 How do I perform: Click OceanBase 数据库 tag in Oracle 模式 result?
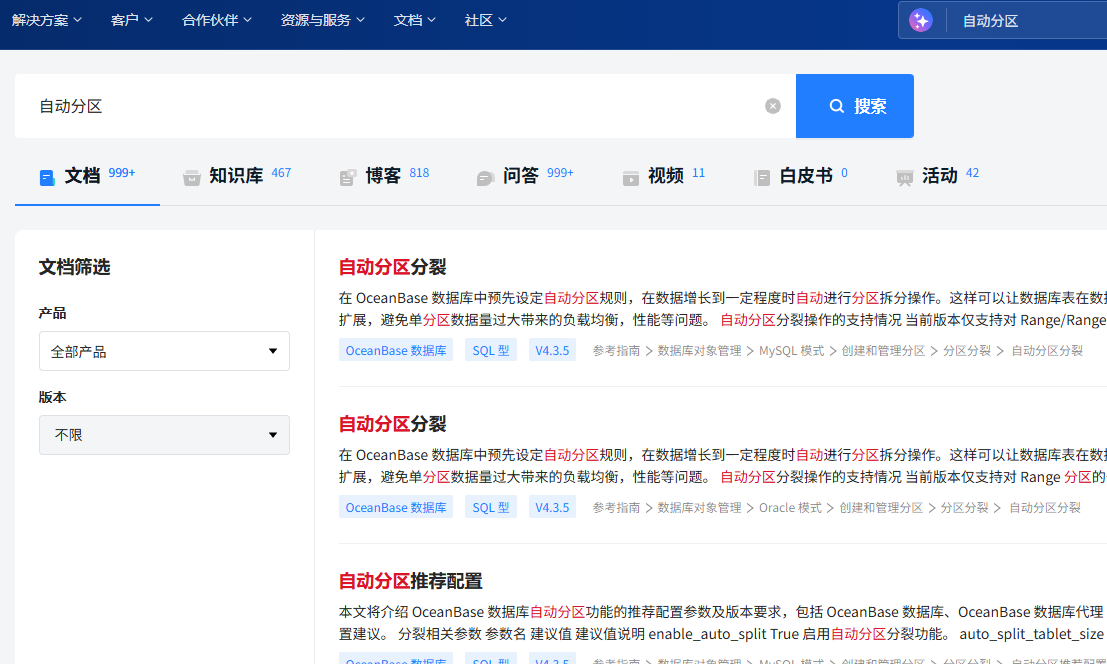click(395, 507)
